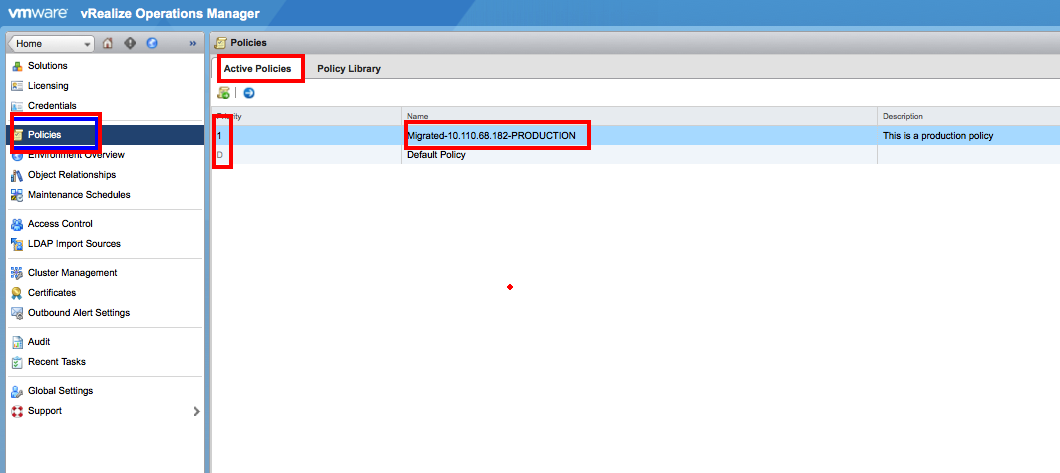The width and height of the screenshot is (1060, 473).
Task: Open Support in sidebar
Action: (45, 411)
